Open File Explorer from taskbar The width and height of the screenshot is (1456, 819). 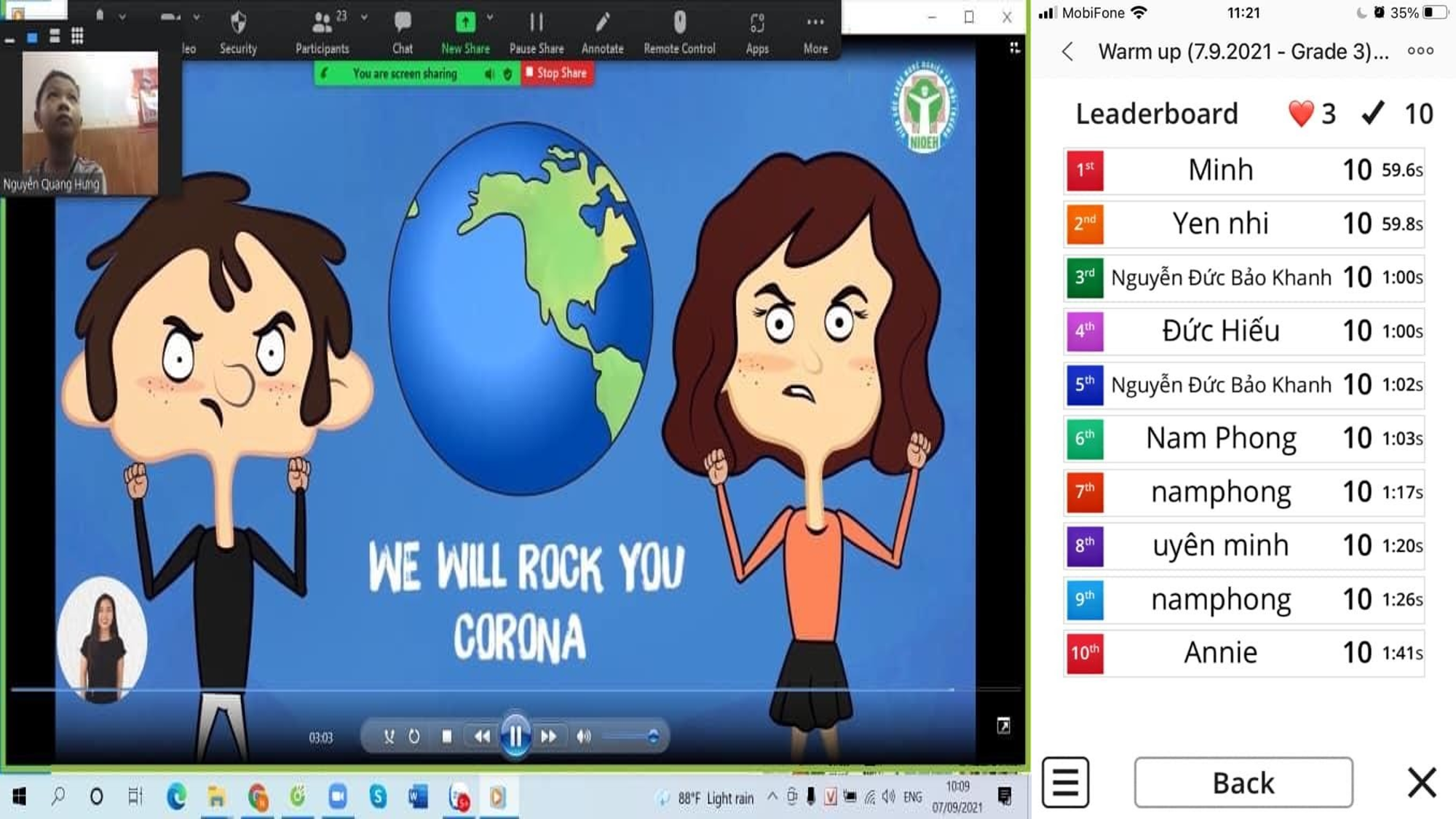[x=216, y=796]
